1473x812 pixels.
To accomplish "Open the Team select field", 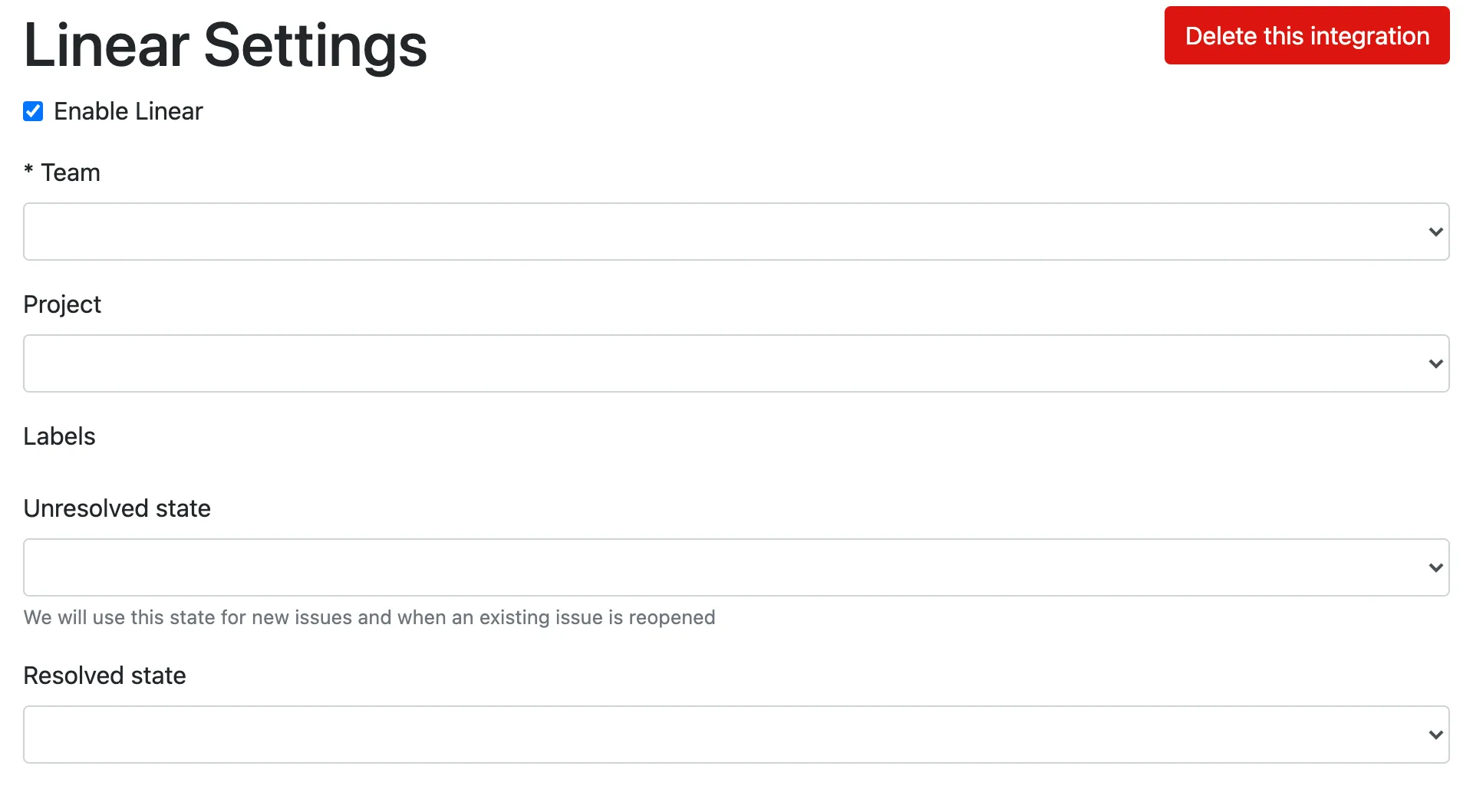I will [721, 232].
